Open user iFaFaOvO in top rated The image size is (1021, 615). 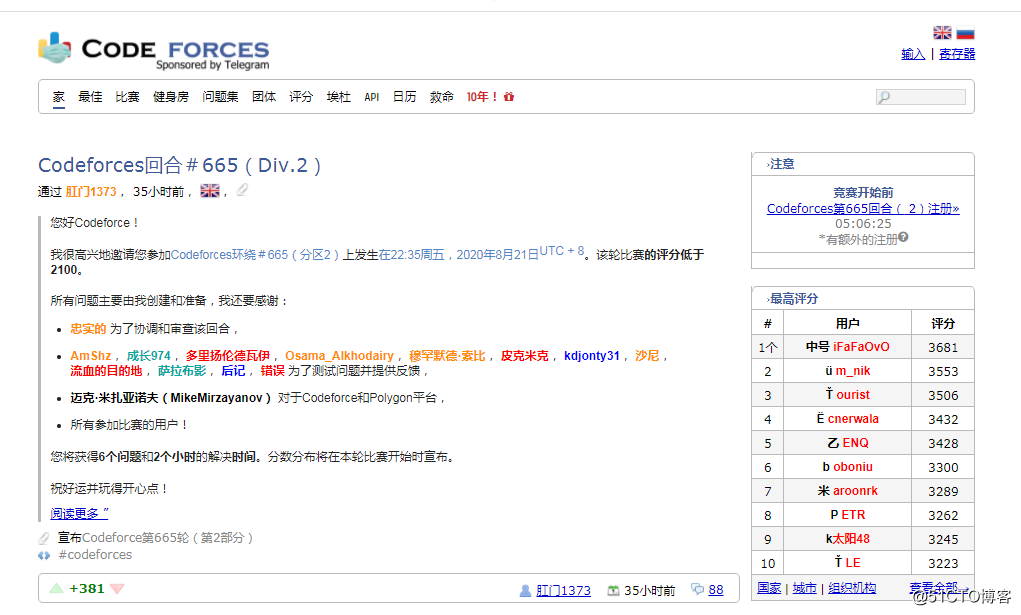861,347
